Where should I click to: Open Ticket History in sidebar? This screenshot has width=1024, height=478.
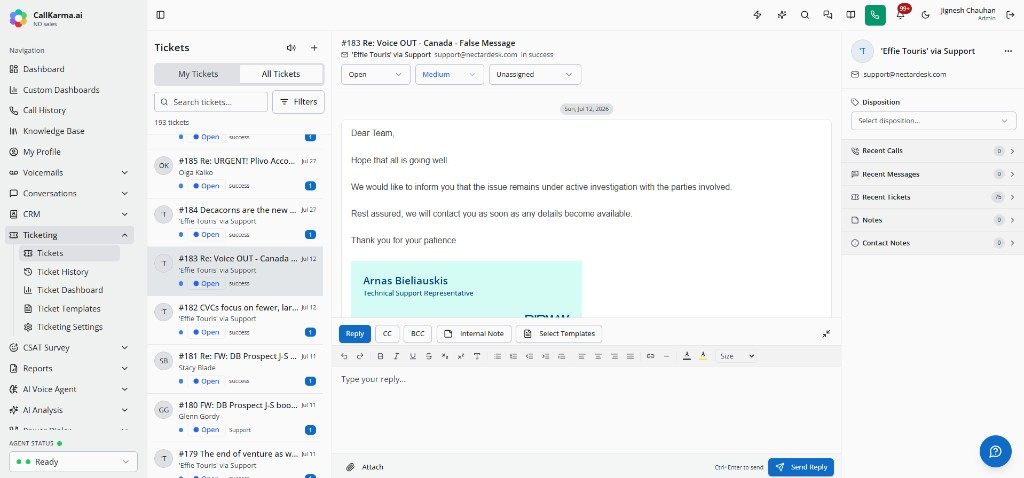pyautogui.click(x=69, y=272)
